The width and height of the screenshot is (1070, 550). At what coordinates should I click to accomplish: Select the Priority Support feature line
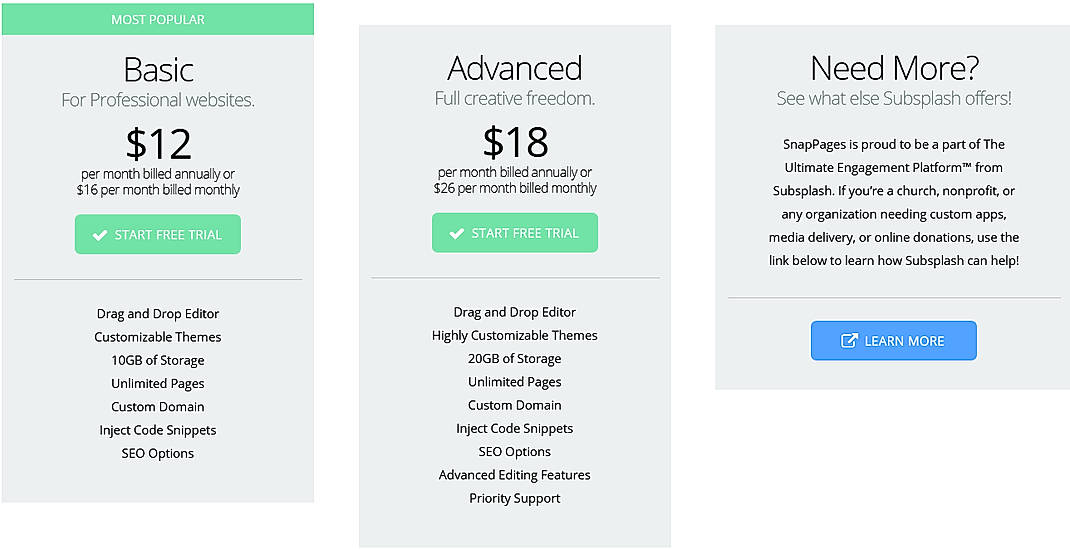coord(515,498)
